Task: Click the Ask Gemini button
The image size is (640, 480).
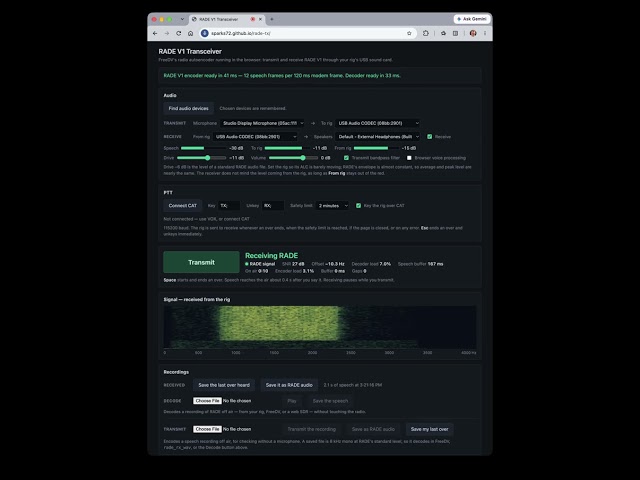Action: pos(471,19)
